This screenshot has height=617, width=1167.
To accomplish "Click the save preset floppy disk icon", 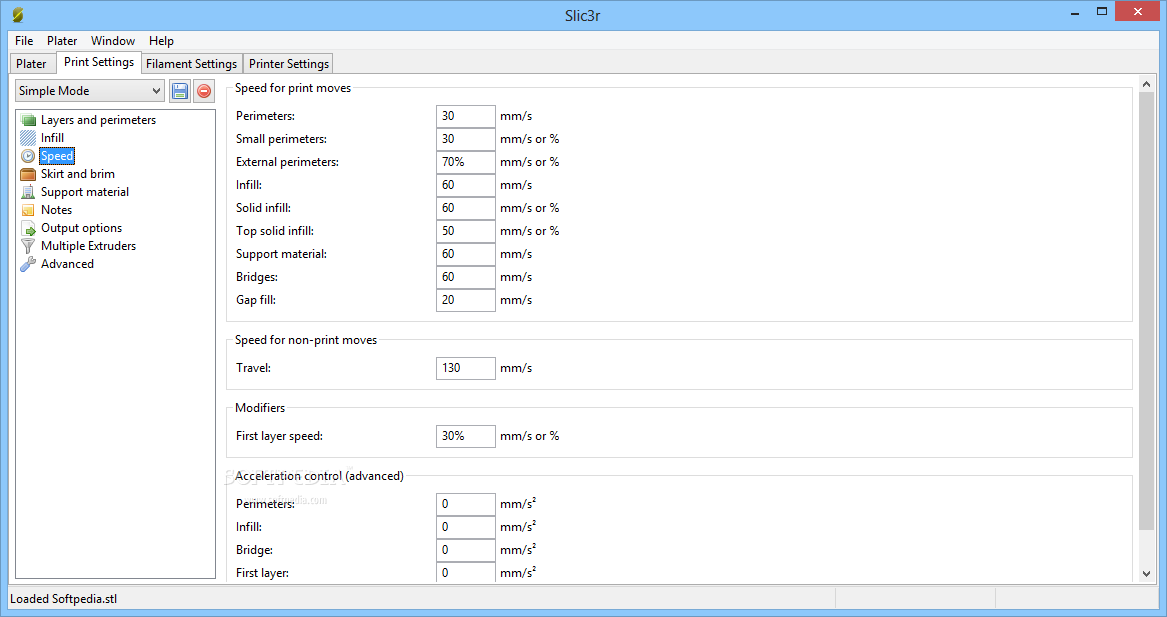I will [179, 91].
